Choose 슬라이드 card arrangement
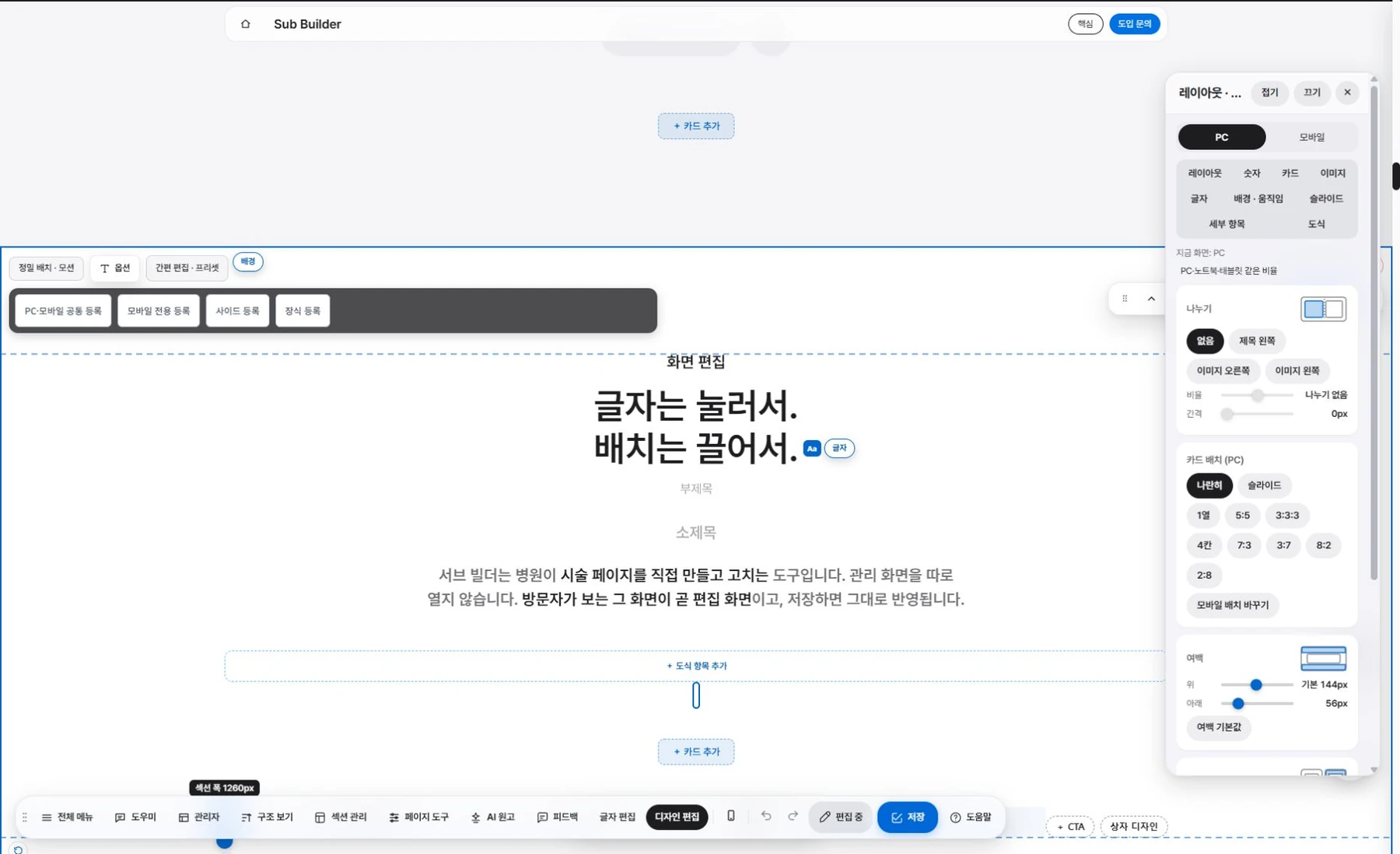 tap(1264, 485)
